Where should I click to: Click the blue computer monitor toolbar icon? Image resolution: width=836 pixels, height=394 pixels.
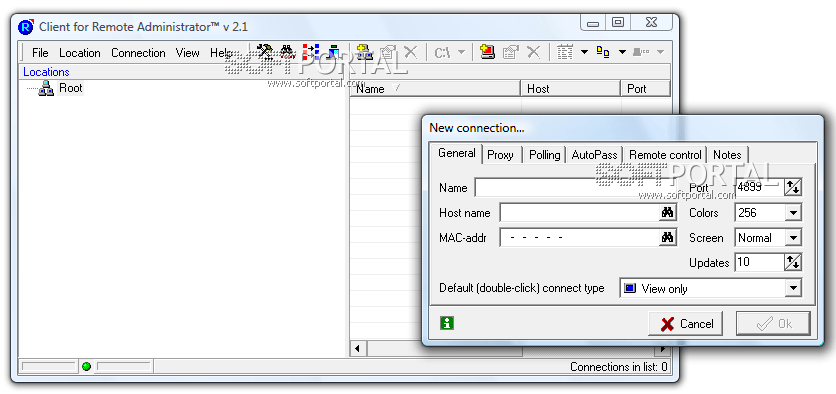tap(334, 52)
